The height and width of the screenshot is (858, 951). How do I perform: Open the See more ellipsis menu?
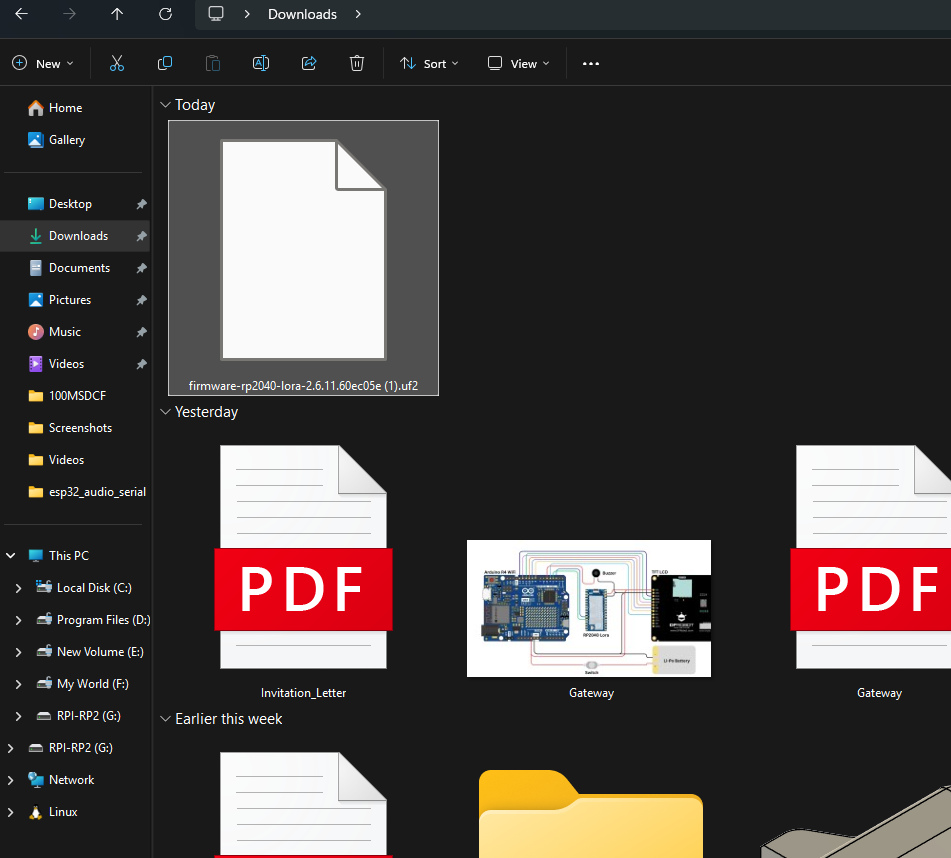click(591, 63)
